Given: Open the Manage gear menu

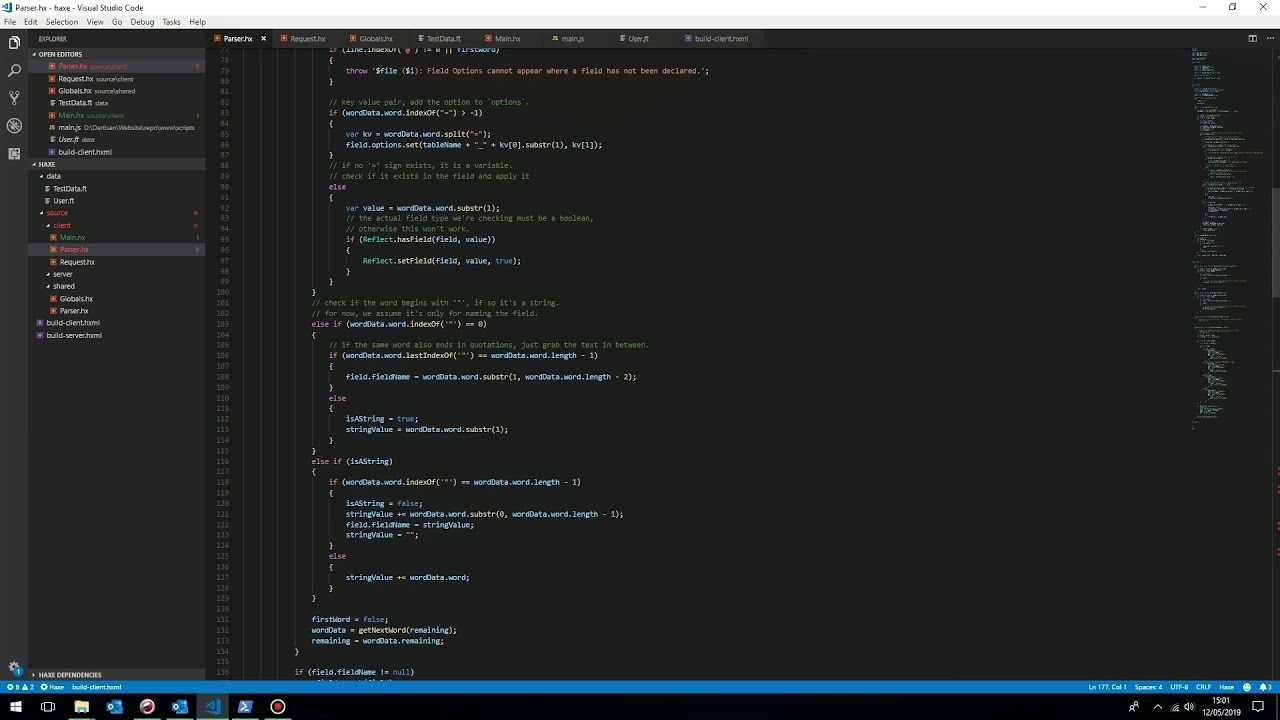Looking at the screenshot, I should (x=14, y=668).
